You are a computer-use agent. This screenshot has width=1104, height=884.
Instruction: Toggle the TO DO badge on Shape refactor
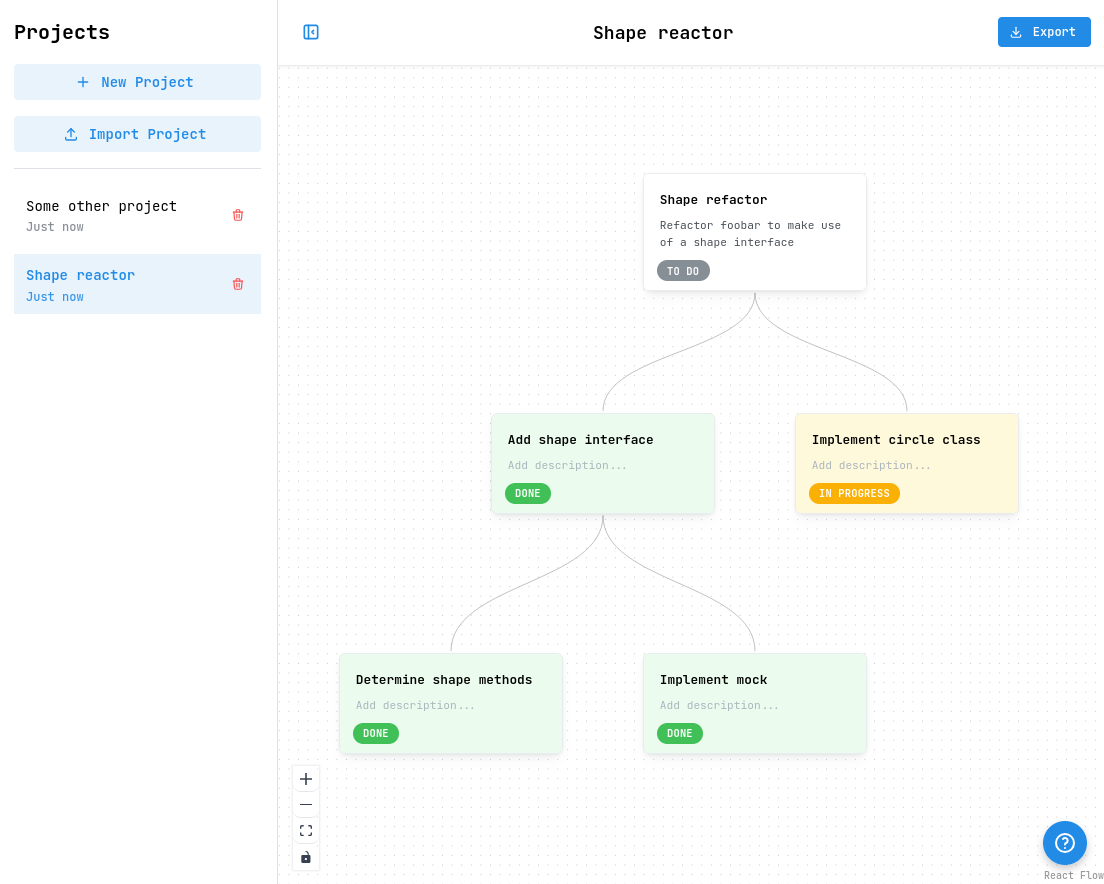pos(683,270)
